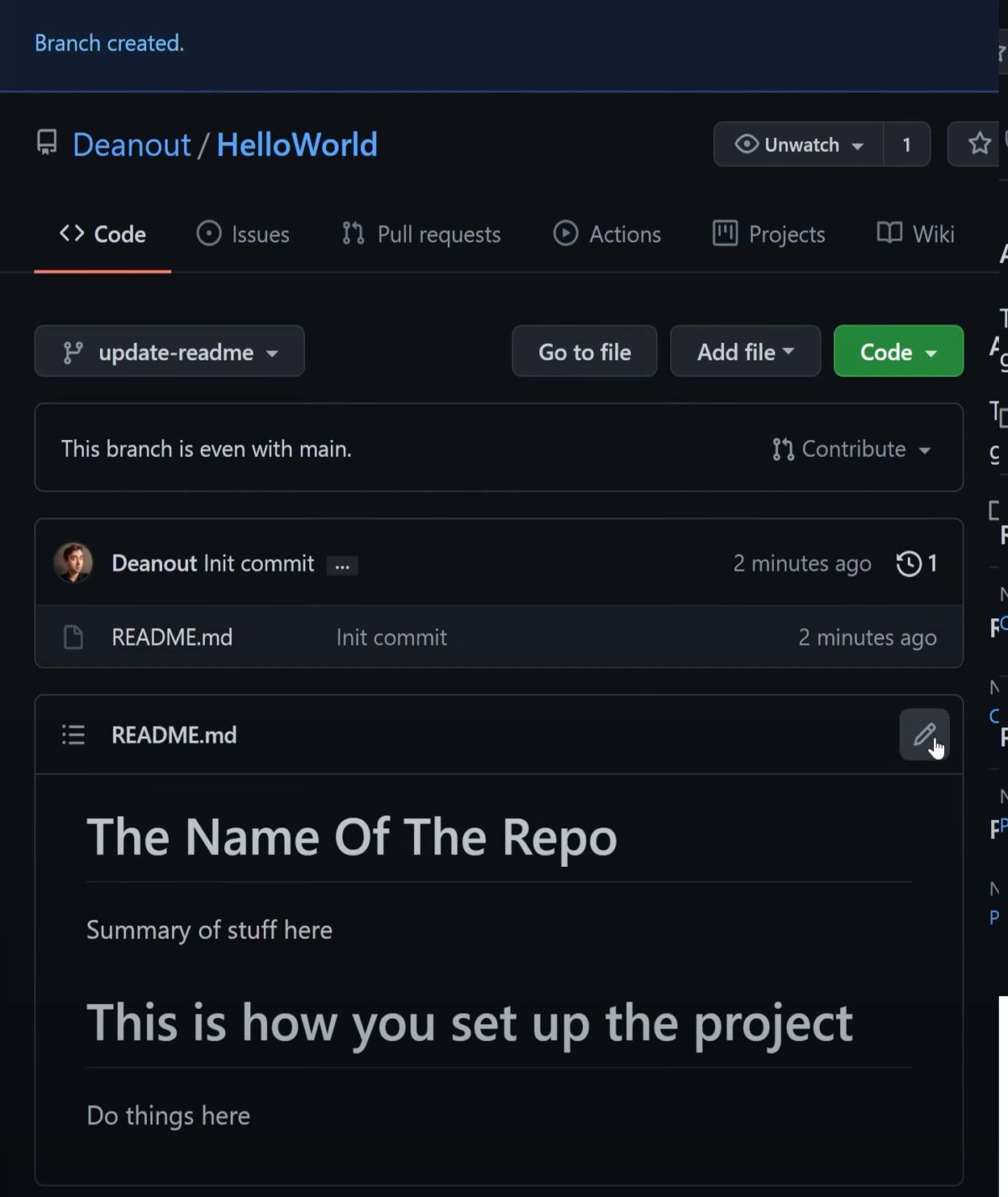This screenshot has height=1197, width=1008.
Task: Click the pencil edit README icon
Action: (x=924, y=734)
